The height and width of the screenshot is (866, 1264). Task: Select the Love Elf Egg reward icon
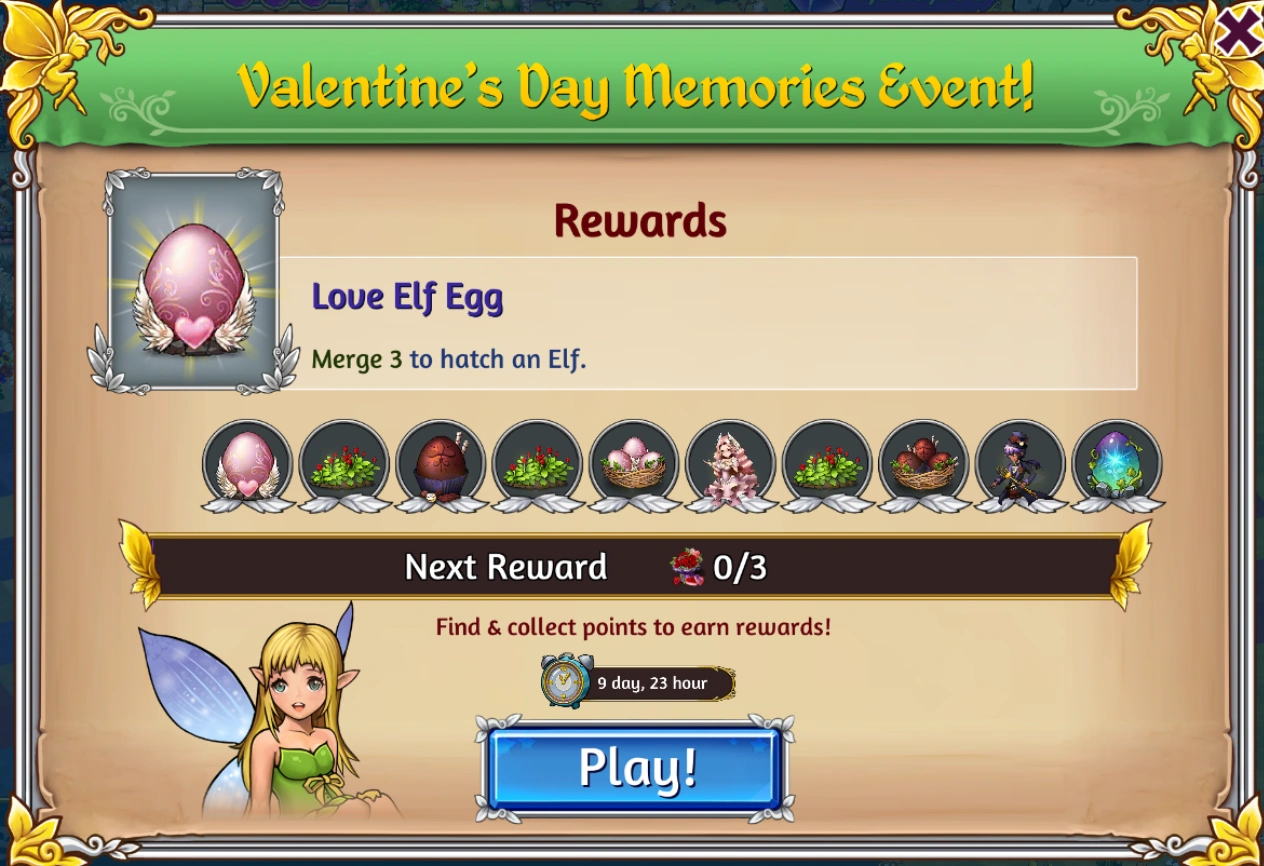click(247, 465)
